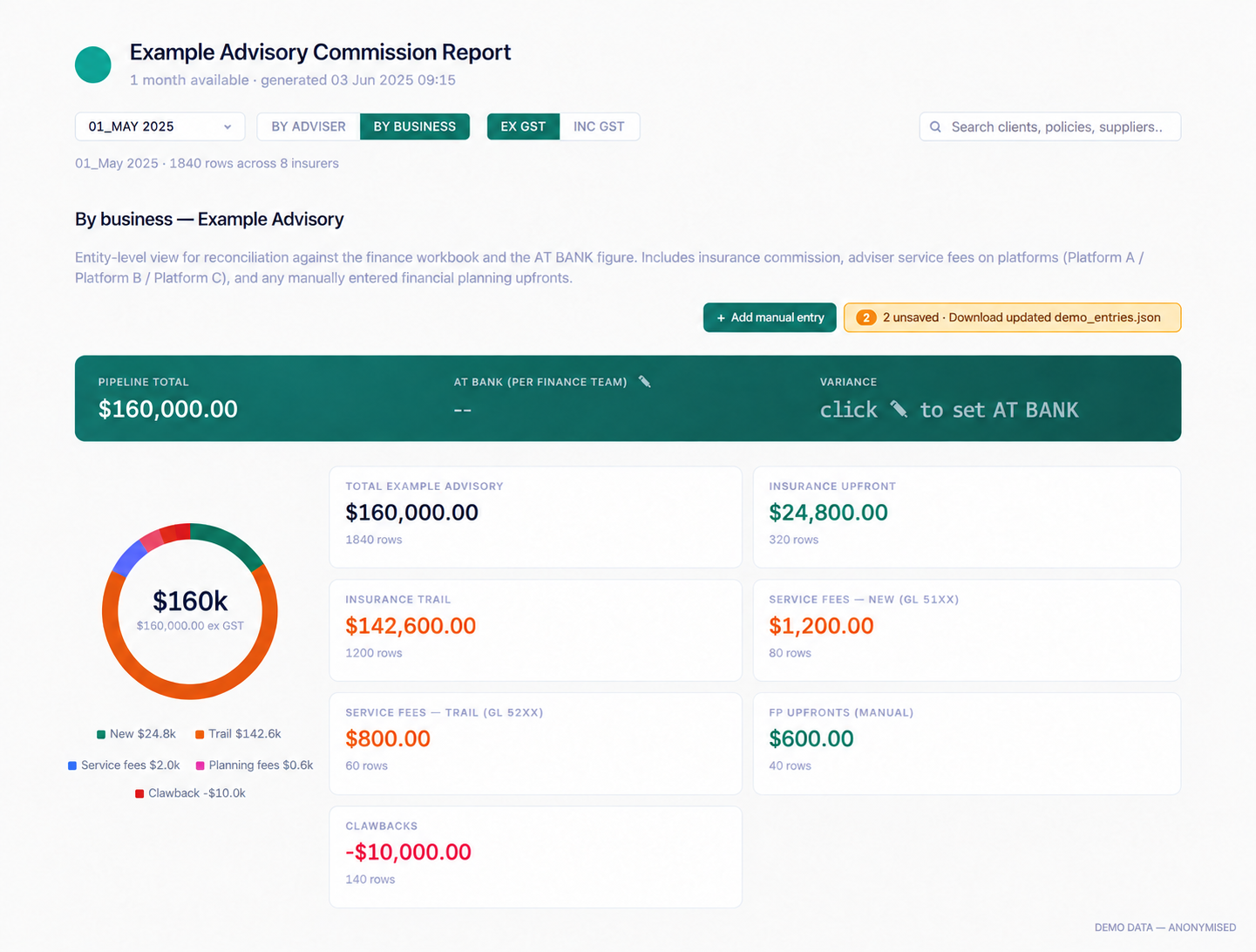Click the pink Planning fees legend swatch
This screenshot has height=952, width=1256.
click(x=200, y=765)
